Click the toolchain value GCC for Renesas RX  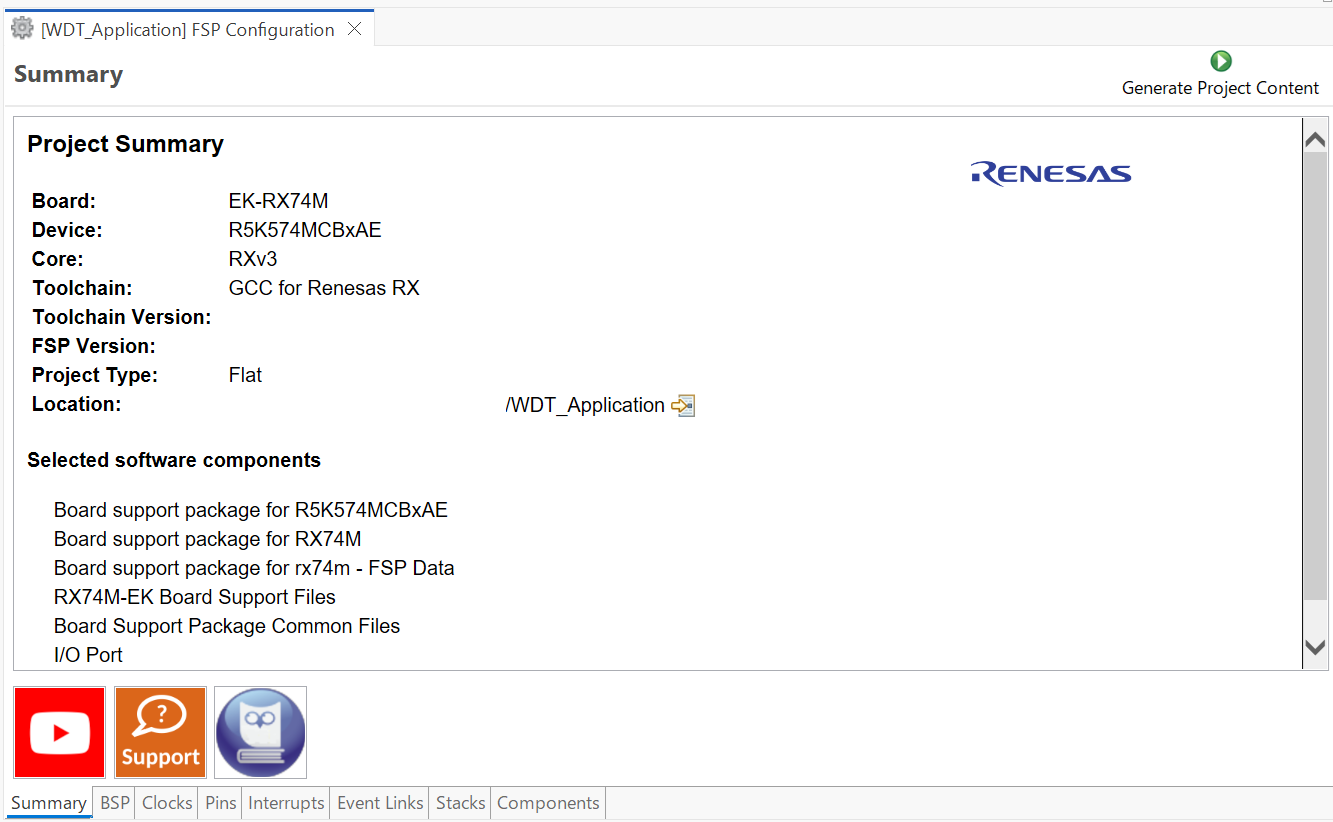(324, 288)
